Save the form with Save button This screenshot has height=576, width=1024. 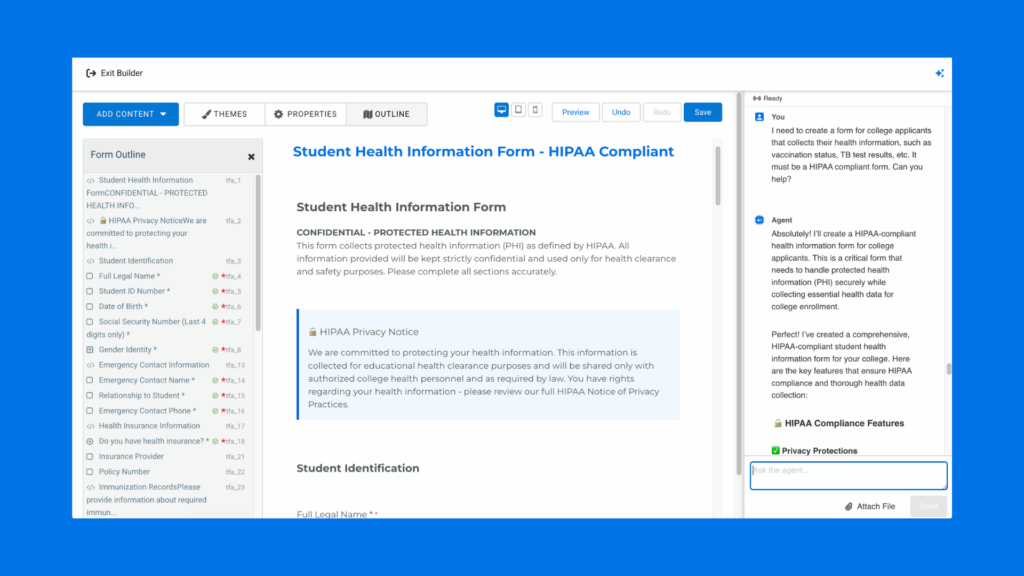(x=702, y=112)
